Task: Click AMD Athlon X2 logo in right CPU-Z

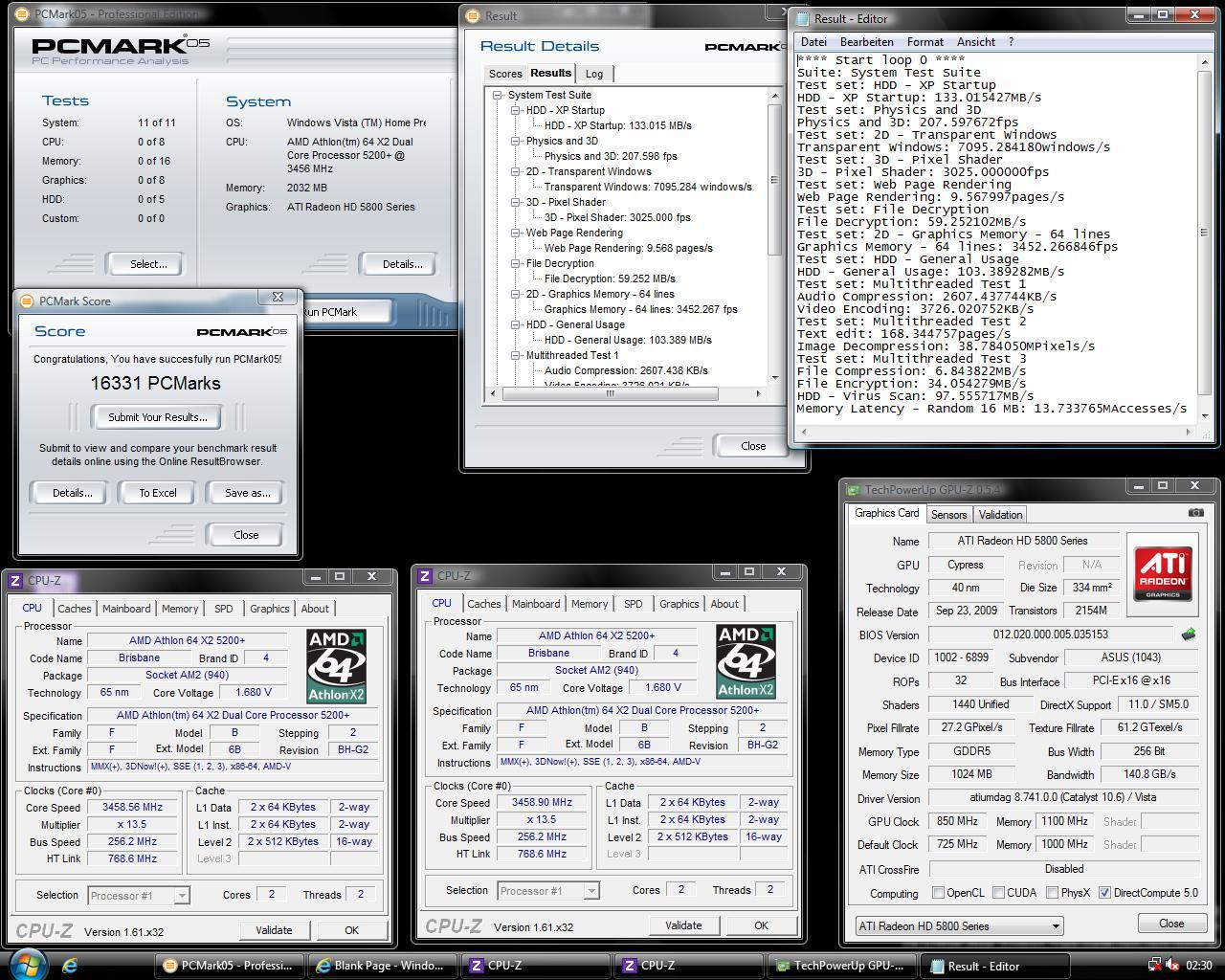Action: 746,661
